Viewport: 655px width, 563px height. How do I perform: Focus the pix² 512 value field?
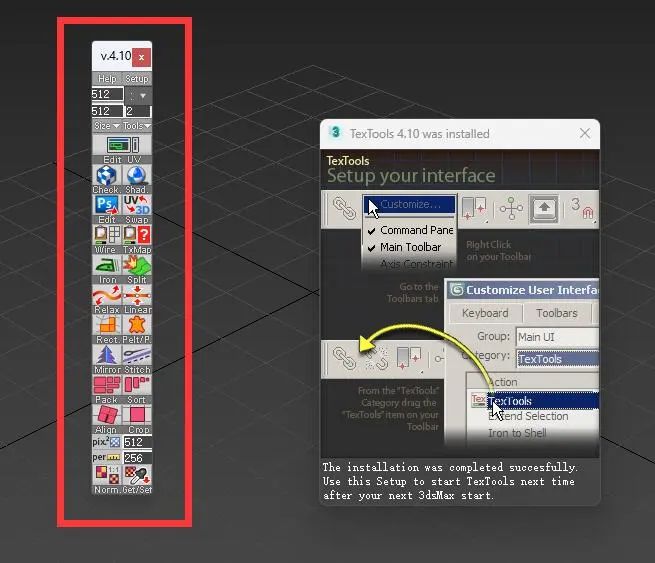(x=137, y=442)
